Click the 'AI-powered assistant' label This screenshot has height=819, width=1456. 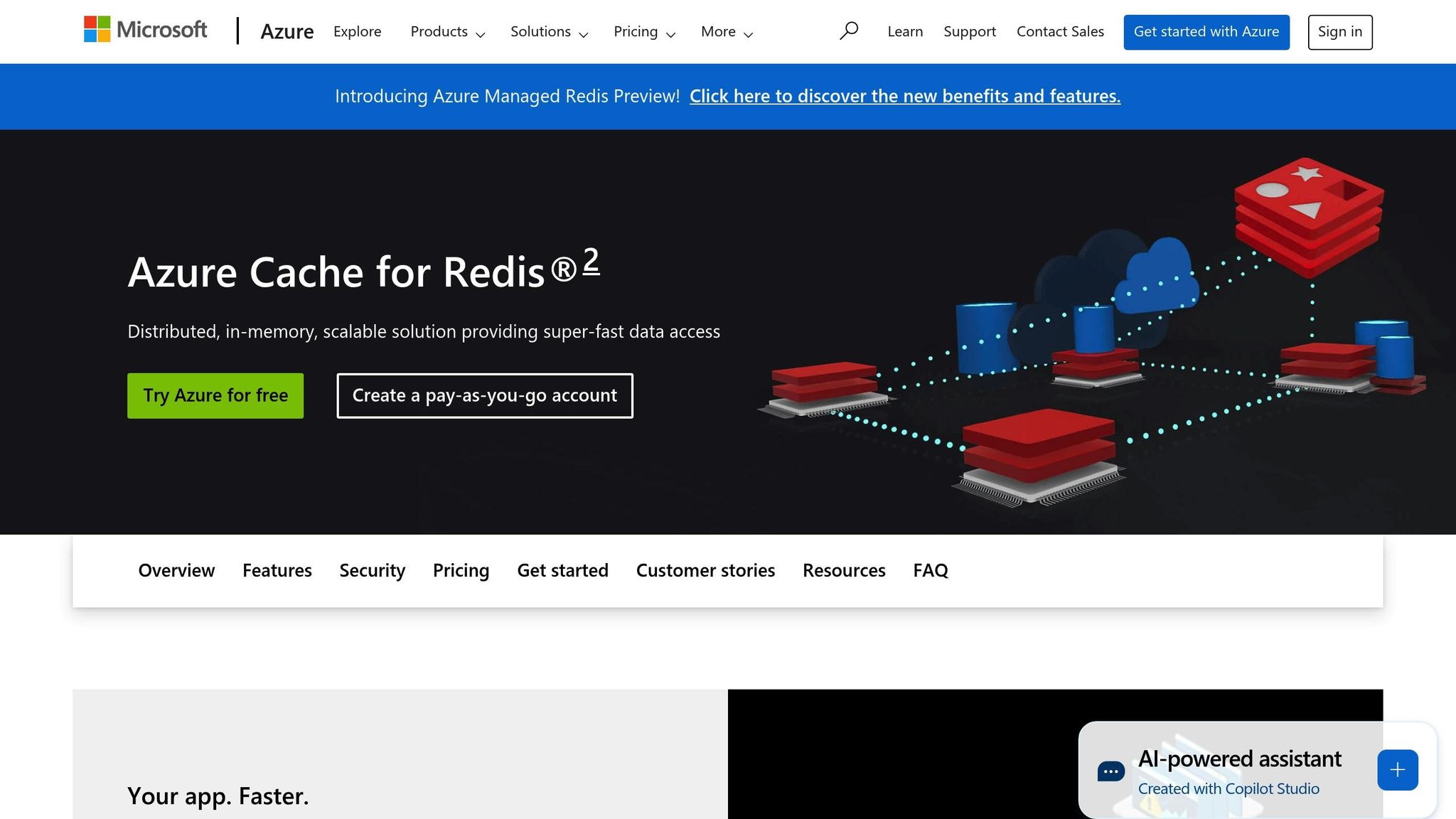coord(1240,759)
